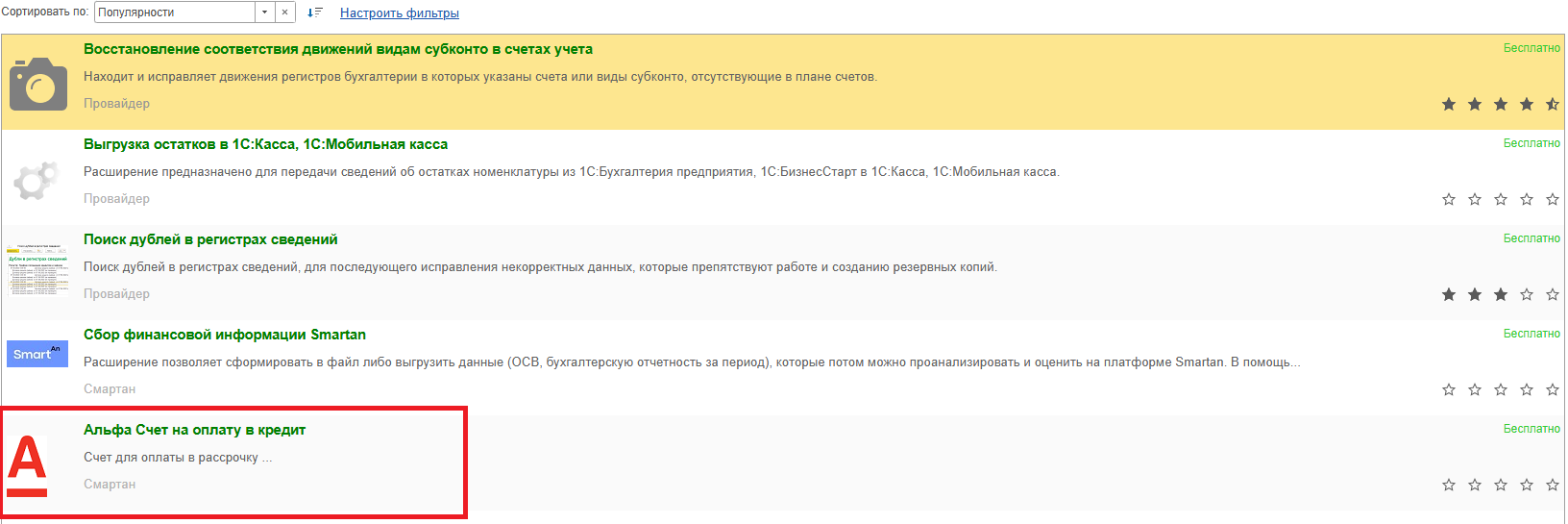Image resolution: width=1568 pixels, height=524 pixels.
Task: Click third empty star for Выгрузка остатков
Action: point(1501,199)
